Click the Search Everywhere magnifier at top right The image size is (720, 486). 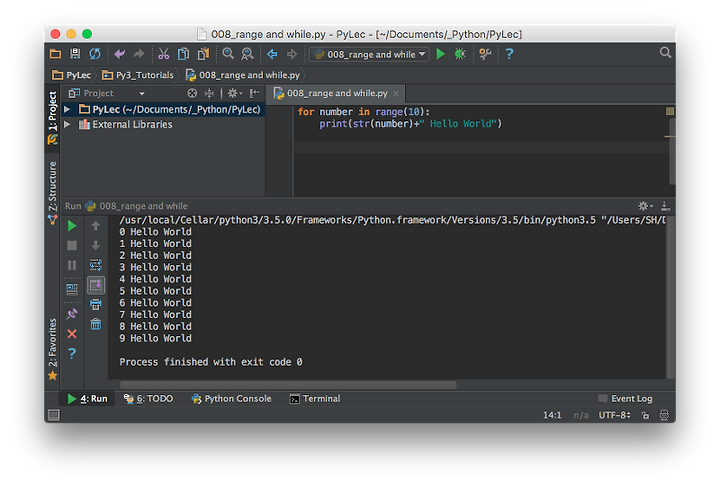(x=665, y=53)
